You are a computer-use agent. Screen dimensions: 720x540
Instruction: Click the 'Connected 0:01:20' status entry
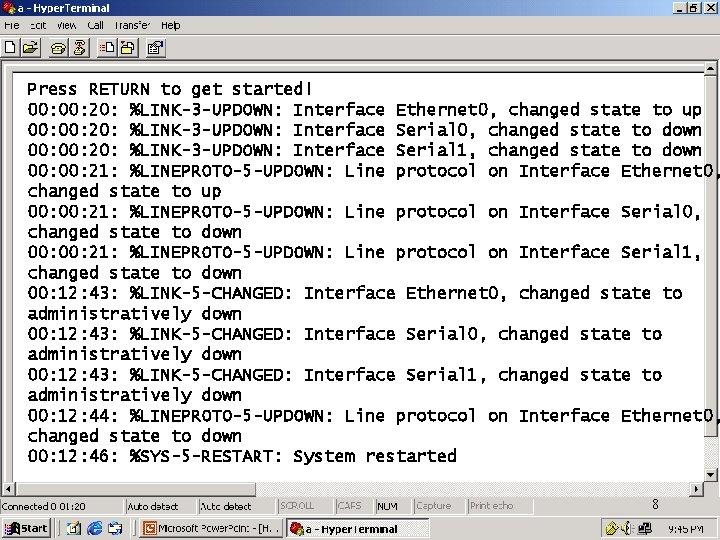coord(44,506)
